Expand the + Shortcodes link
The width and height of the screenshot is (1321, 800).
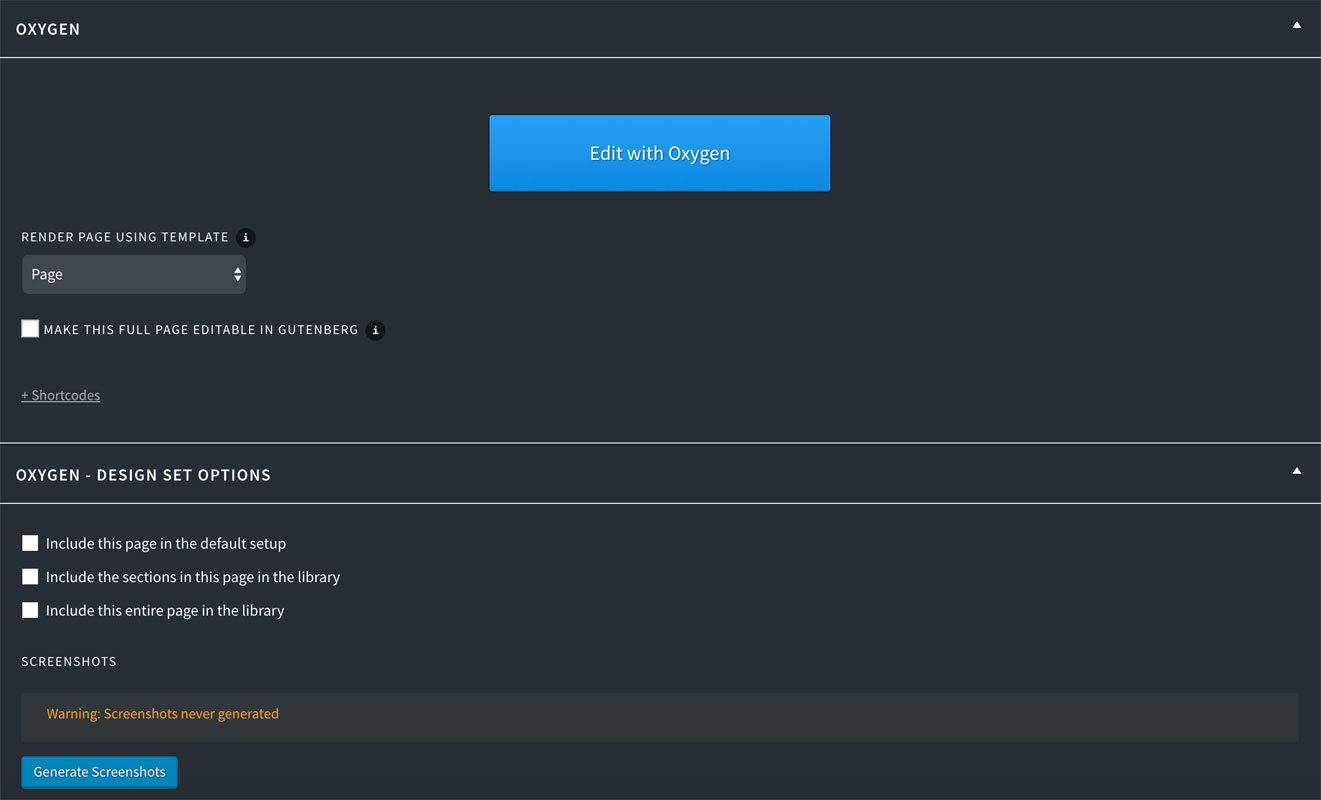(61, 395)
